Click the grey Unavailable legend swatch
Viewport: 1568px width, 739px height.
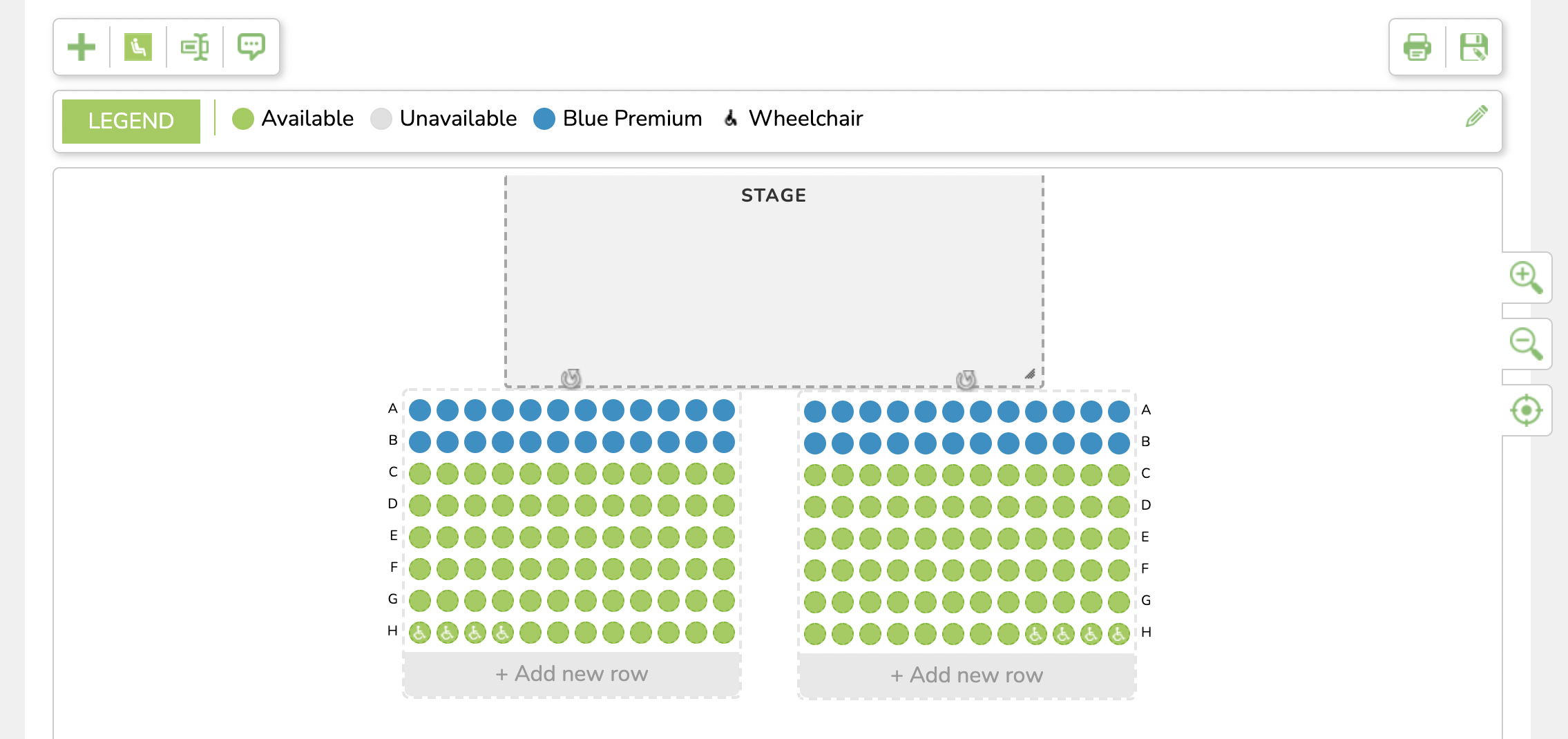pos(381,119)
